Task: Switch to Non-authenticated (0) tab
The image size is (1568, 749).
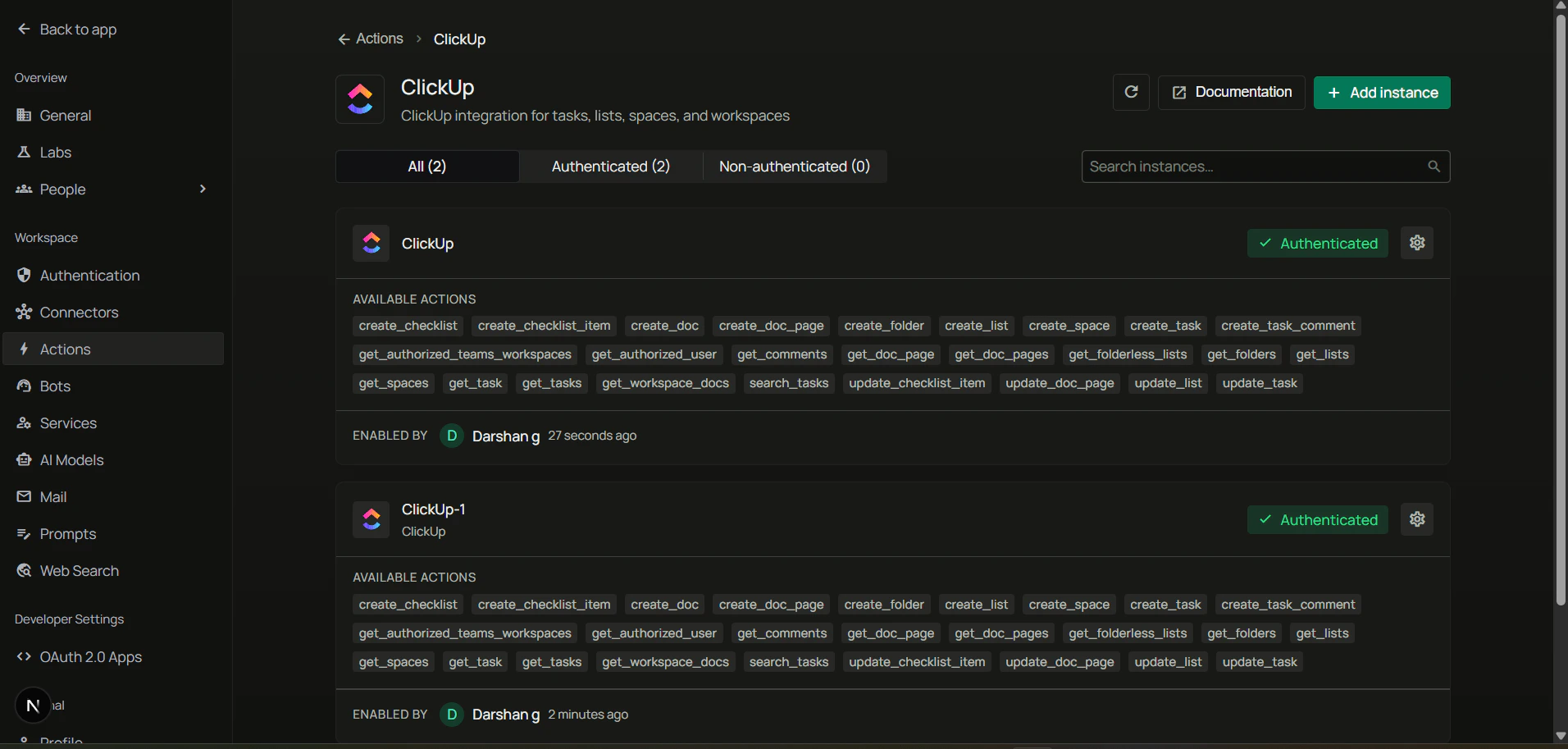Action: pyautogui.click(x=795, y=167)
